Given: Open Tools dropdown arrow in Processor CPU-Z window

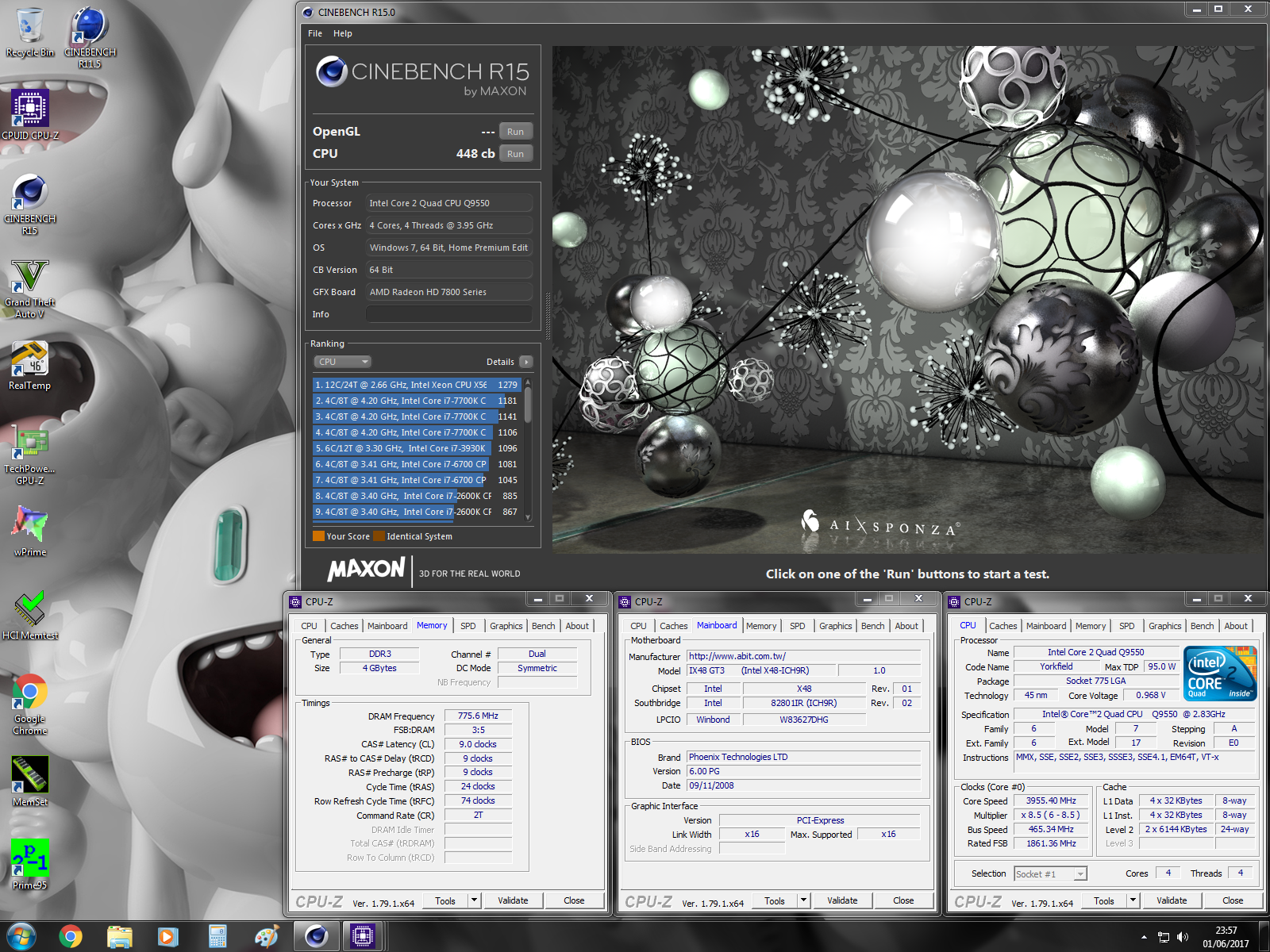Looking at the screenshot, I should [x=1133, y=900].
